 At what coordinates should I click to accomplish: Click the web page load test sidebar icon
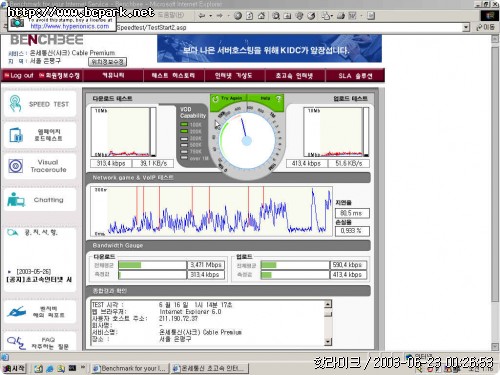16,135
